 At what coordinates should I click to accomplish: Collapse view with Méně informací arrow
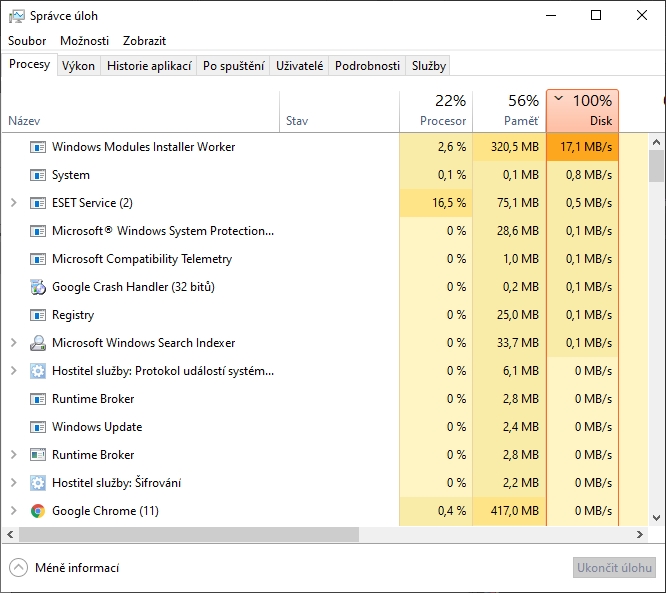[18, 568]
